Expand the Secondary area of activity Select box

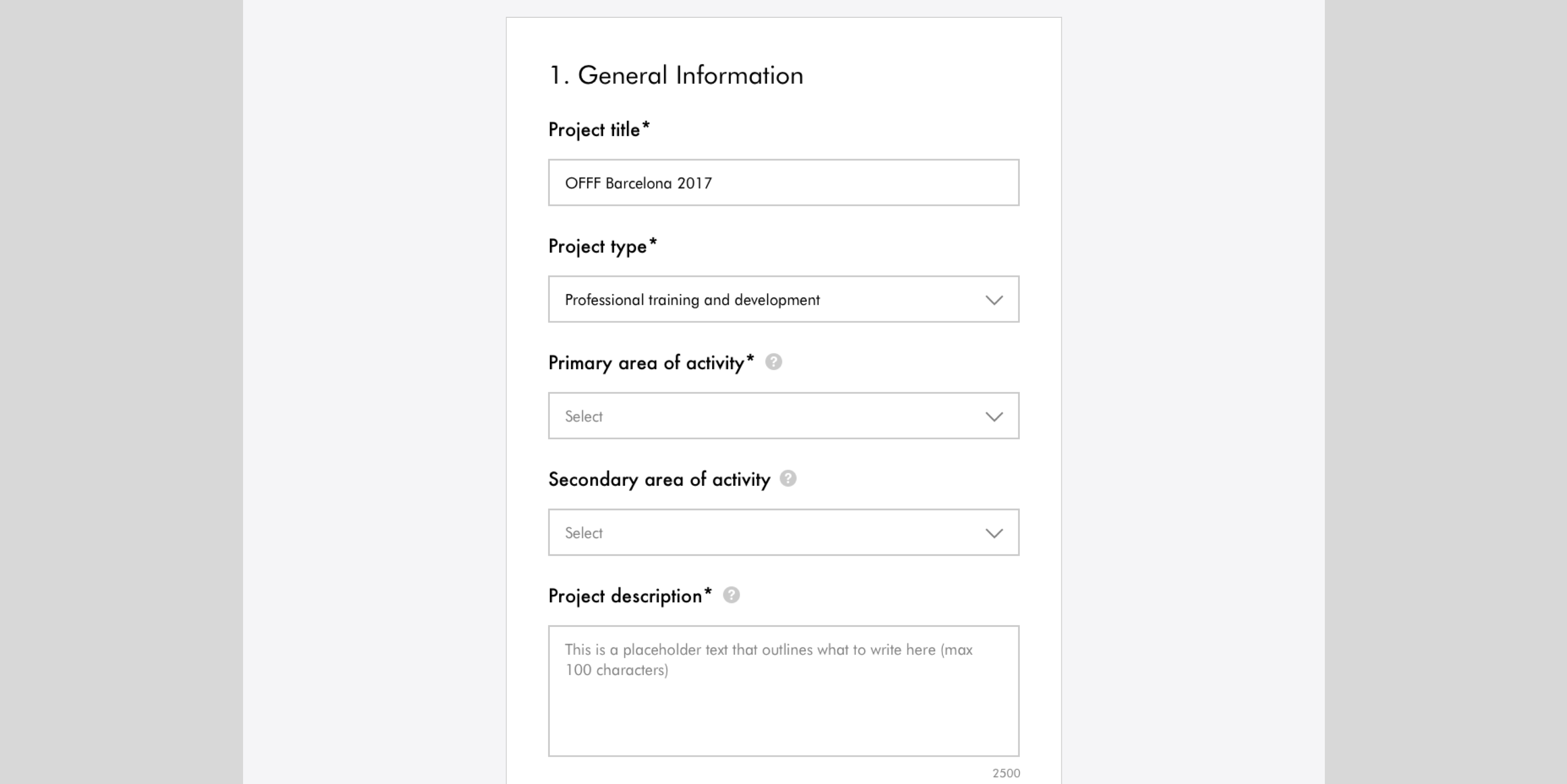tap(783, 532)
